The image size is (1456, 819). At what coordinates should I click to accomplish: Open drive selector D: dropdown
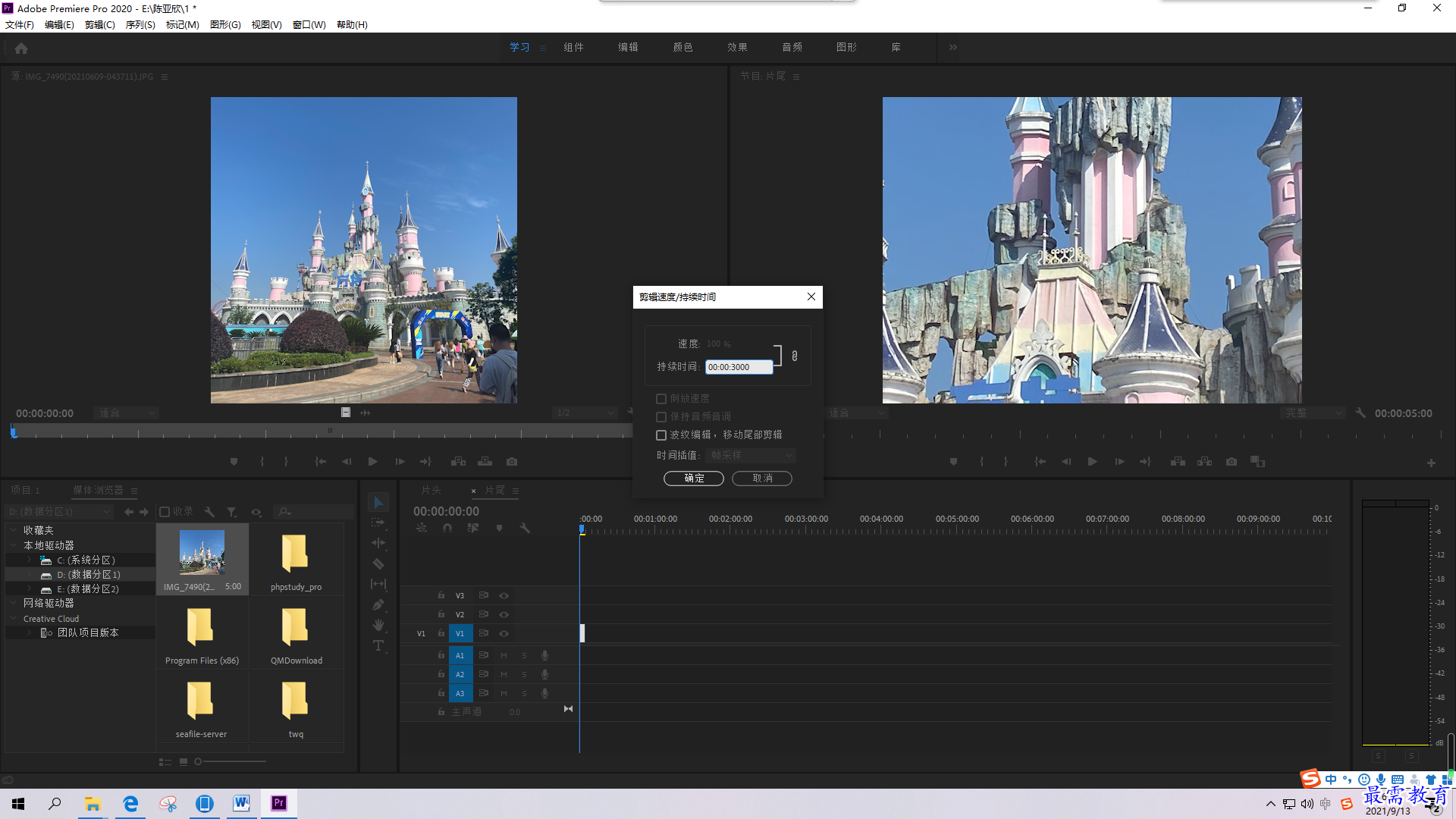(x=58, y=512)
